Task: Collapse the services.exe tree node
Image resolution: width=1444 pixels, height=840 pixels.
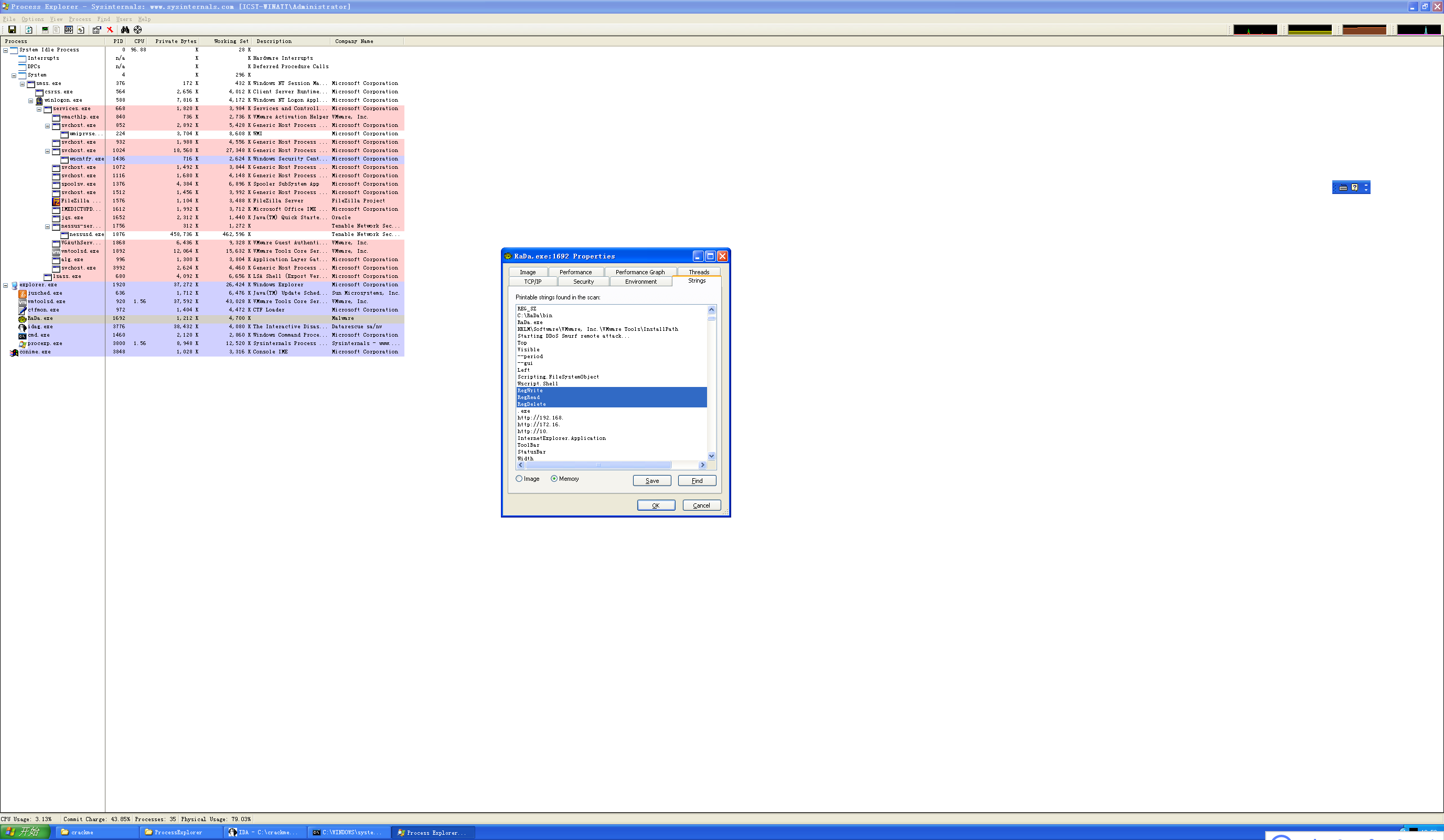Action: (39, 109)
